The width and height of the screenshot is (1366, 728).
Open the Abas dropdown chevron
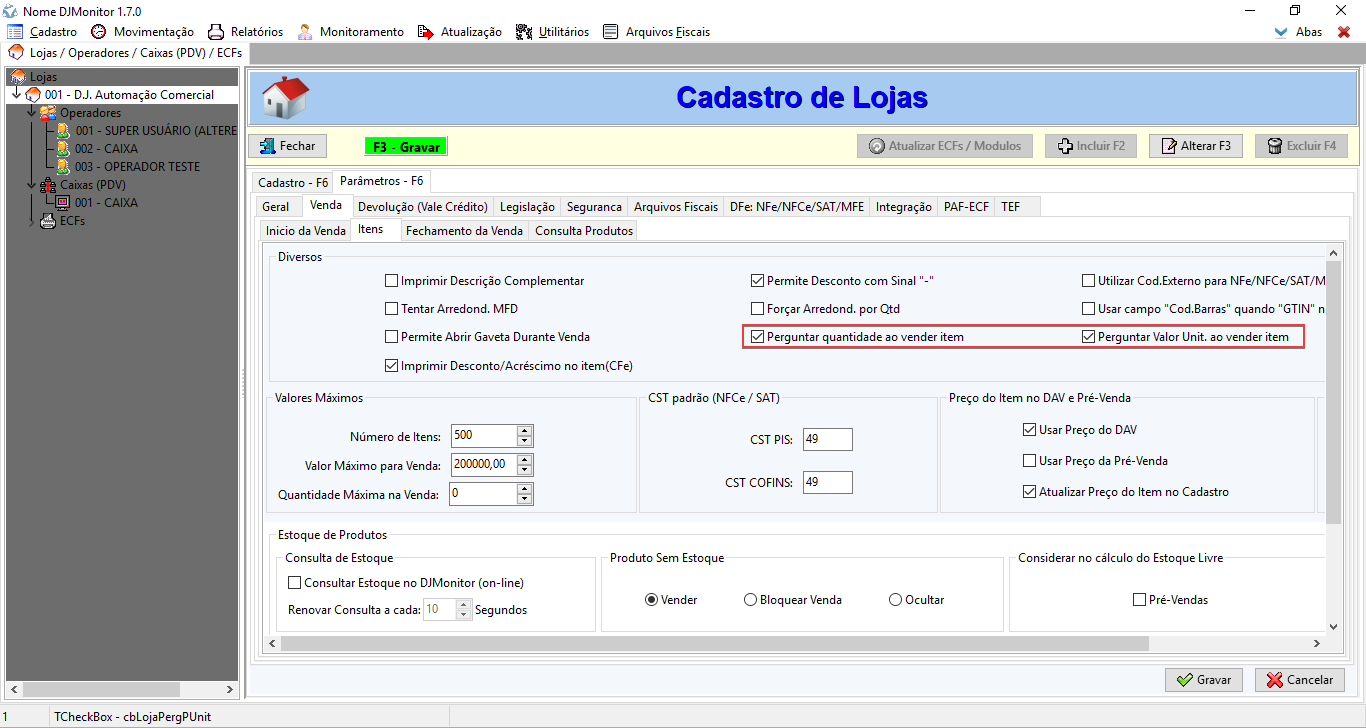(1281, 32)
